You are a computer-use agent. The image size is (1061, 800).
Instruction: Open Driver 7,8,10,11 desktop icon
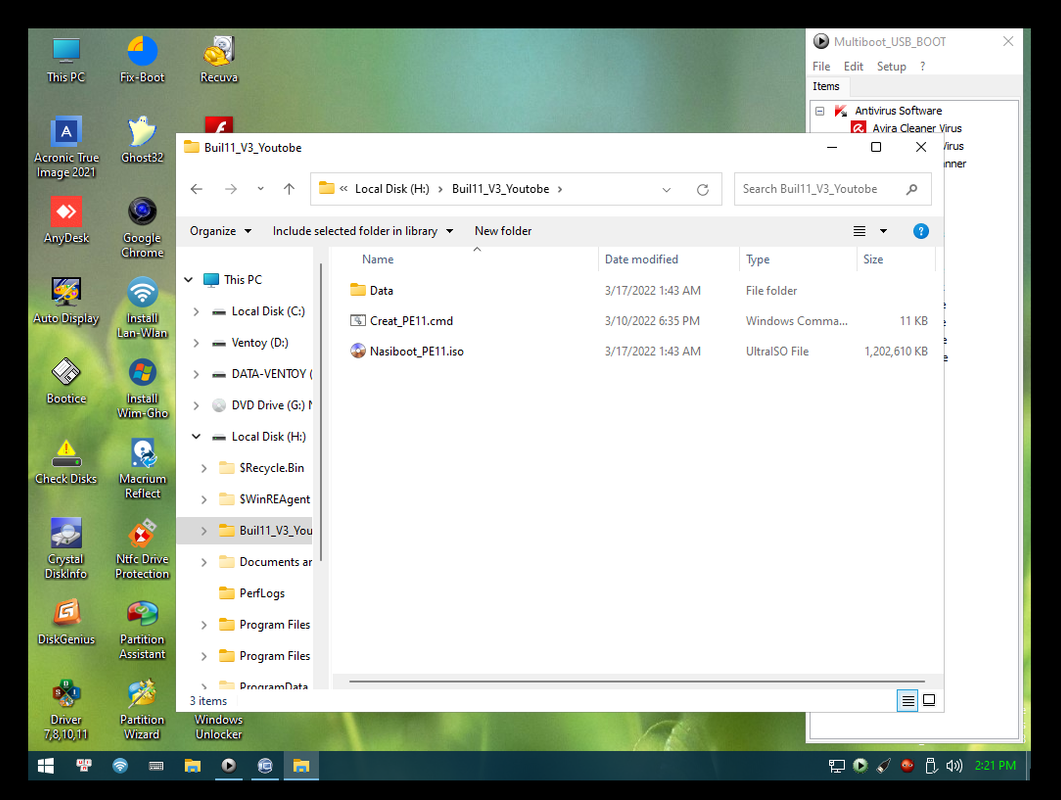click(66, 709)
